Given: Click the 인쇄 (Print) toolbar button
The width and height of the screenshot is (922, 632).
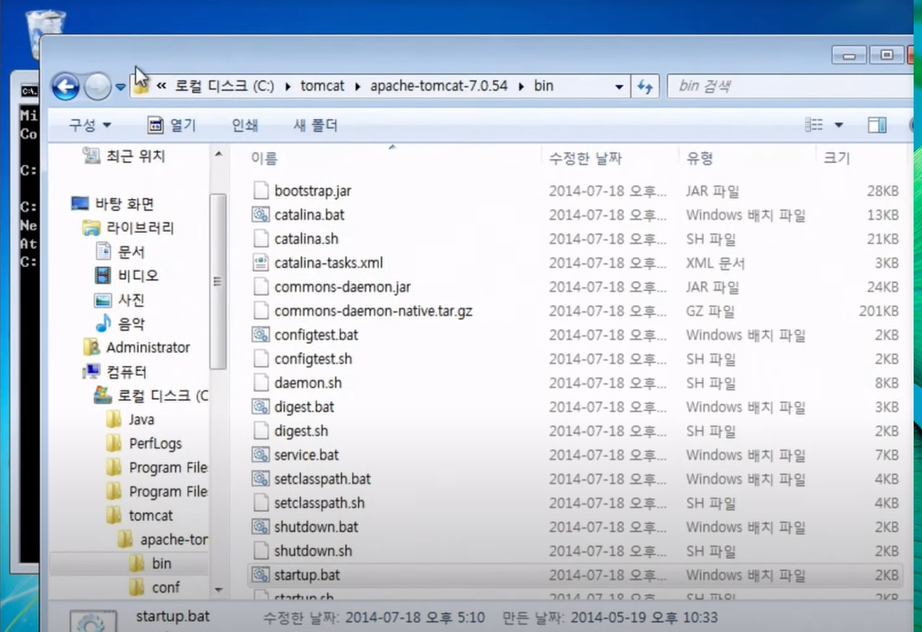Looking at the screenshot, I should [245, 125].
